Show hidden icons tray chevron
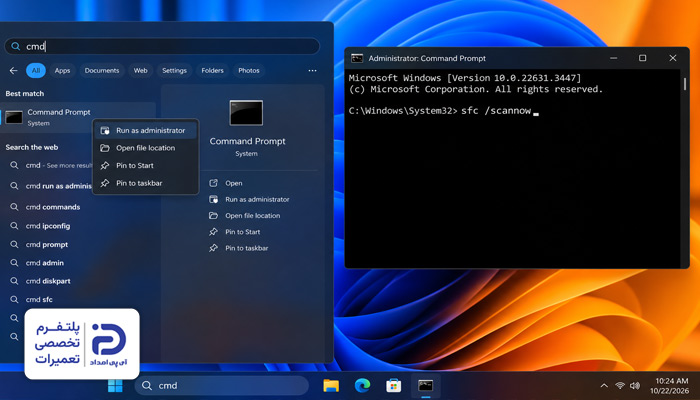700x400 pixels. click(x=604, y=386)
